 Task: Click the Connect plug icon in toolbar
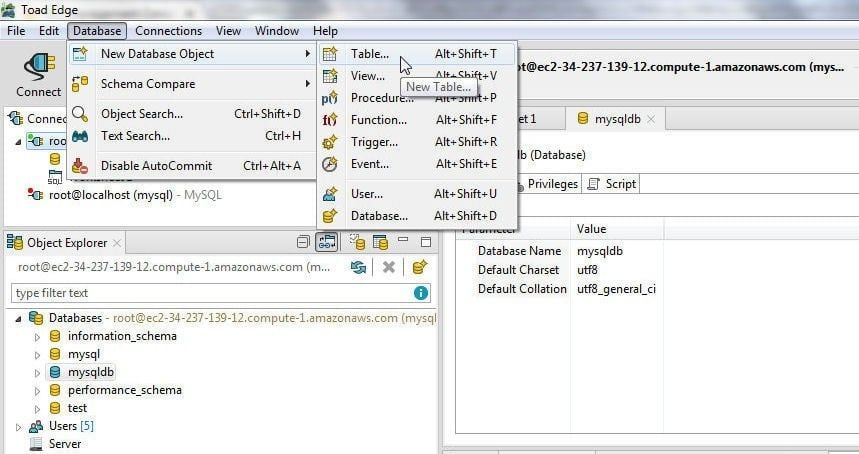pos(39,67)
